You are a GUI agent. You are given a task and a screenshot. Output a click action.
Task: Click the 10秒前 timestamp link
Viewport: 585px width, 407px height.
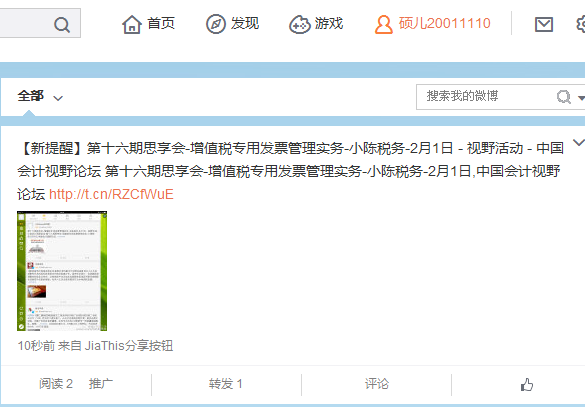click(36, 346)
